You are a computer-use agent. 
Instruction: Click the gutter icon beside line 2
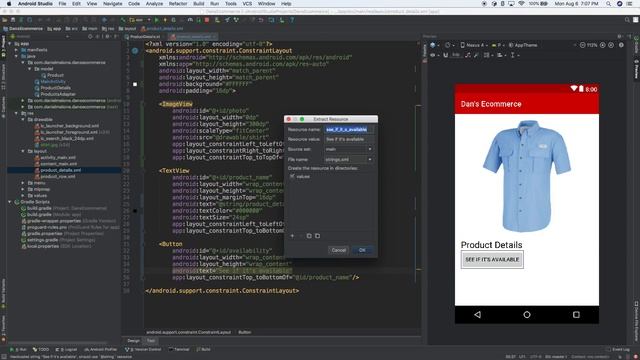135,51
